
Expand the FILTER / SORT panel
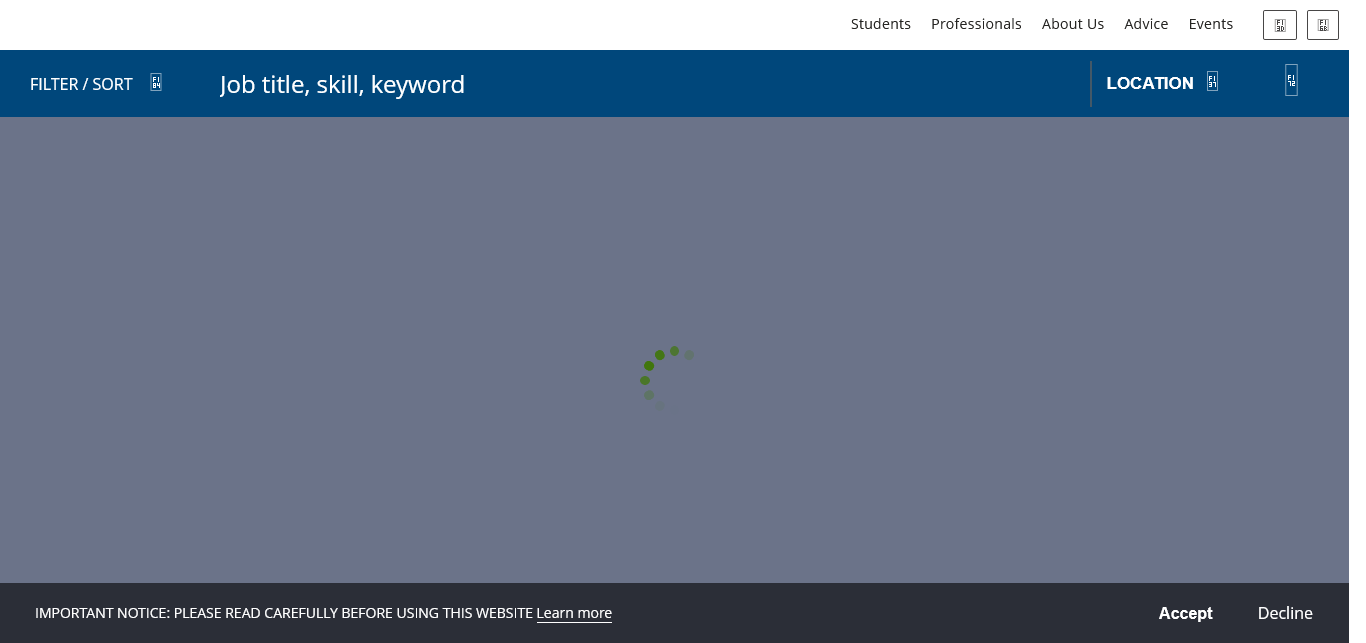point(81,84)
